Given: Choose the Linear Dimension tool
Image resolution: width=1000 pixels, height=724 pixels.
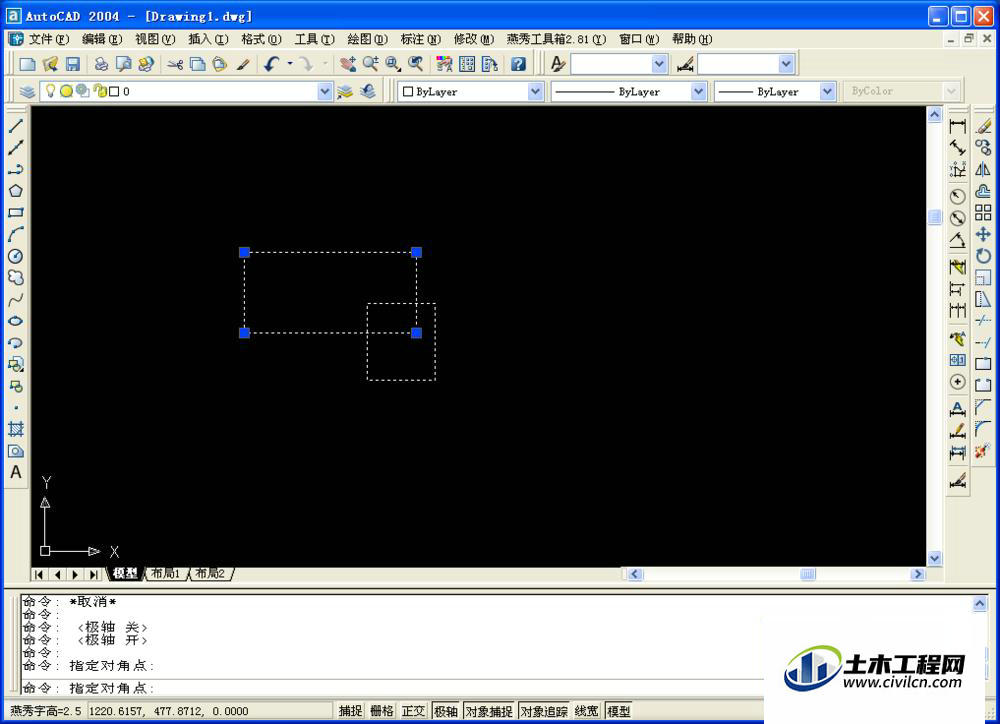Looking at the screenshot, I should pyautogui.click(x=957, y=126).
